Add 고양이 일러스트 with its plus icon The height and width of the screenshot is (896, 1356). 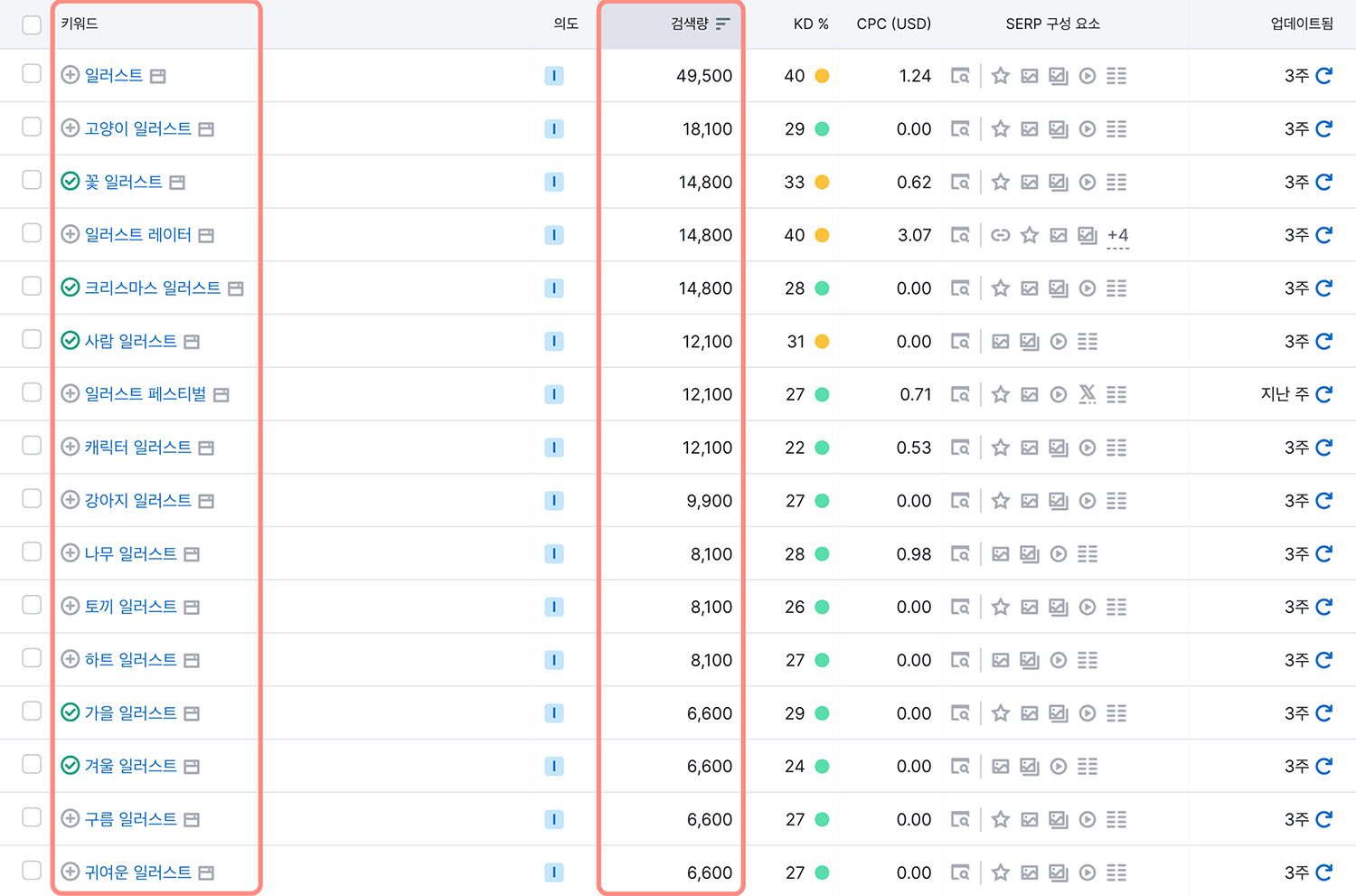coord(71,128)
